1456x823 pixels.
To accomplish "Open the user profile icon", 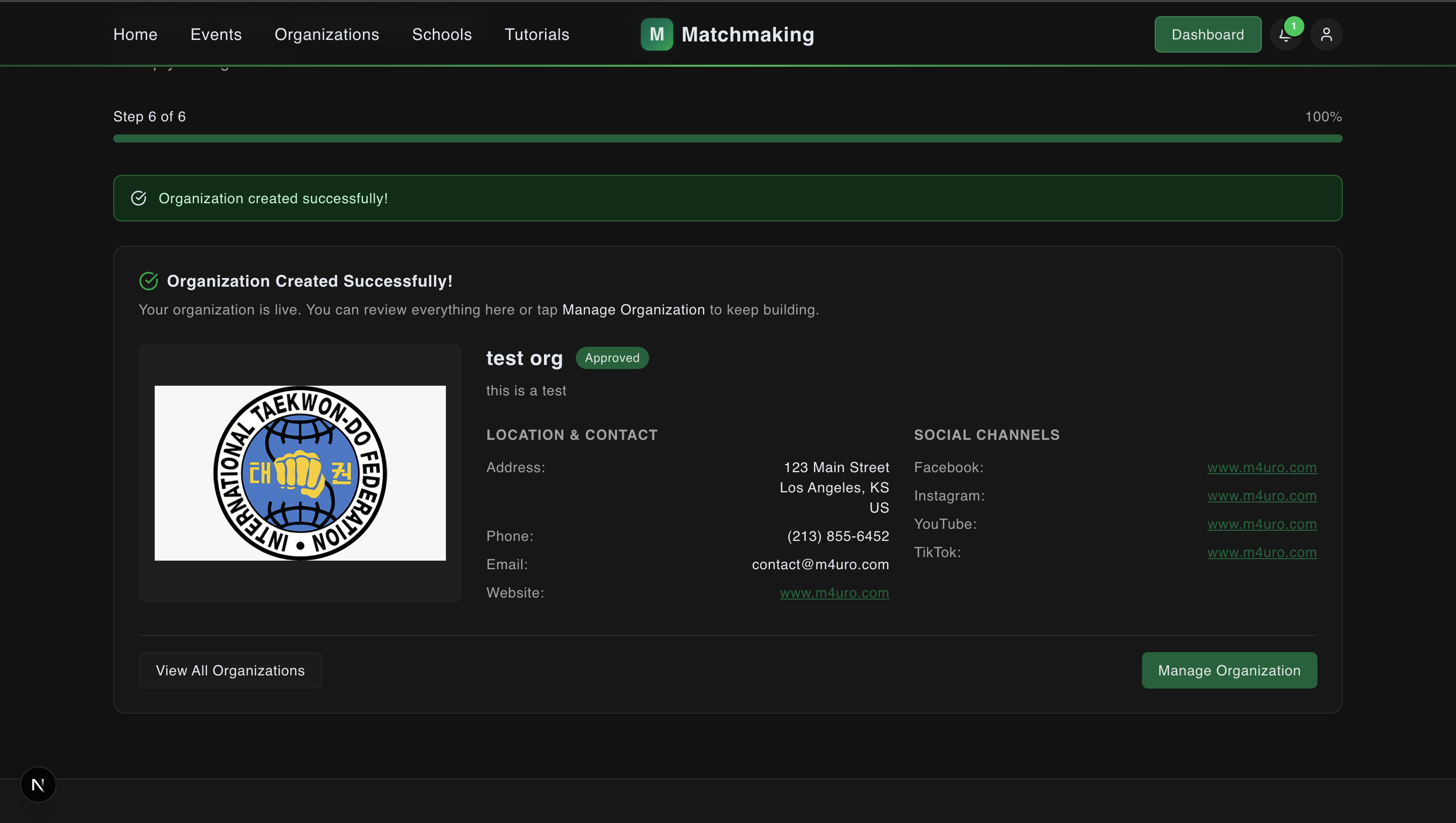I will (1326, 34).
